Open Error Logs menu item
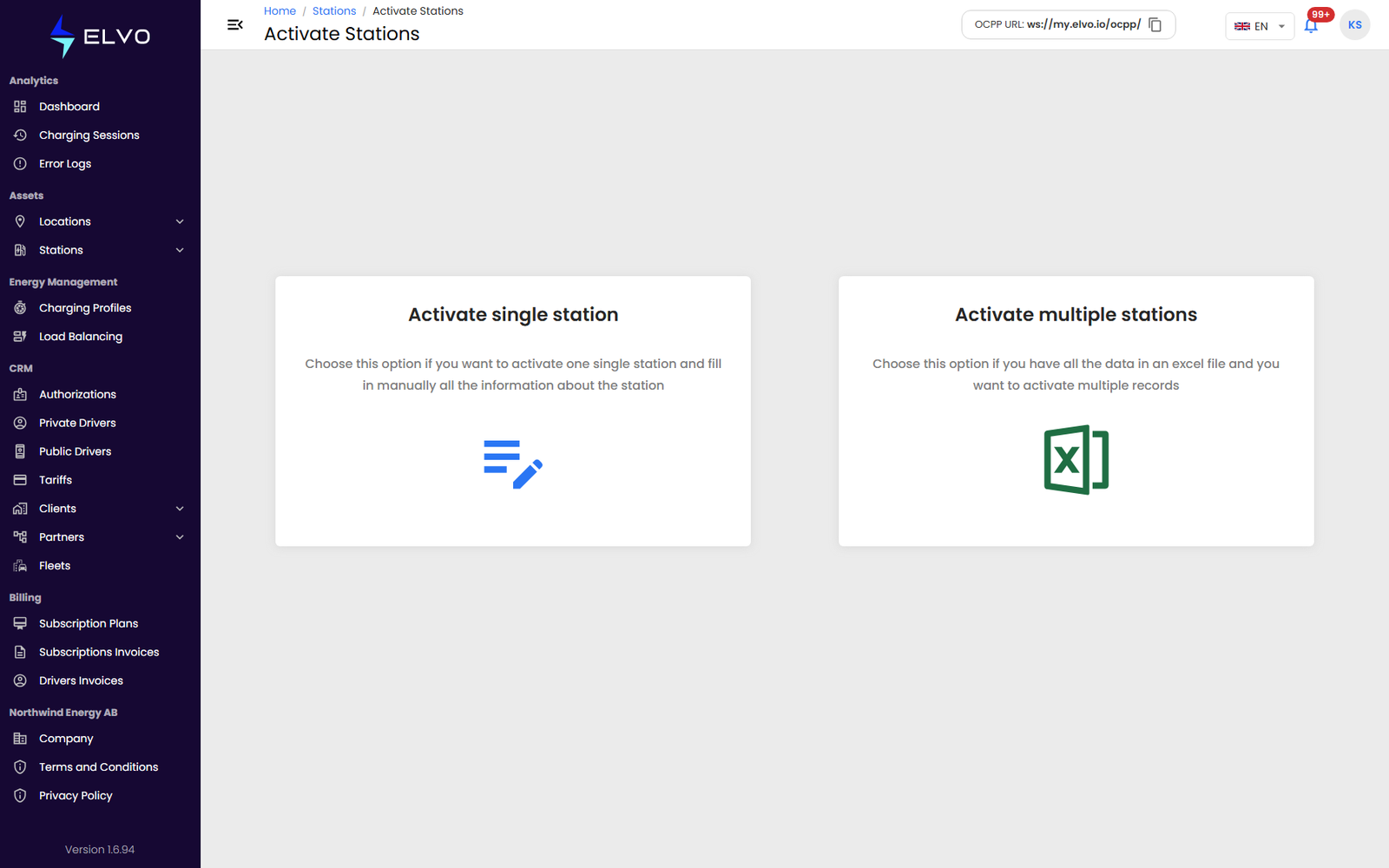1389x868 pixels. (100, 164)
